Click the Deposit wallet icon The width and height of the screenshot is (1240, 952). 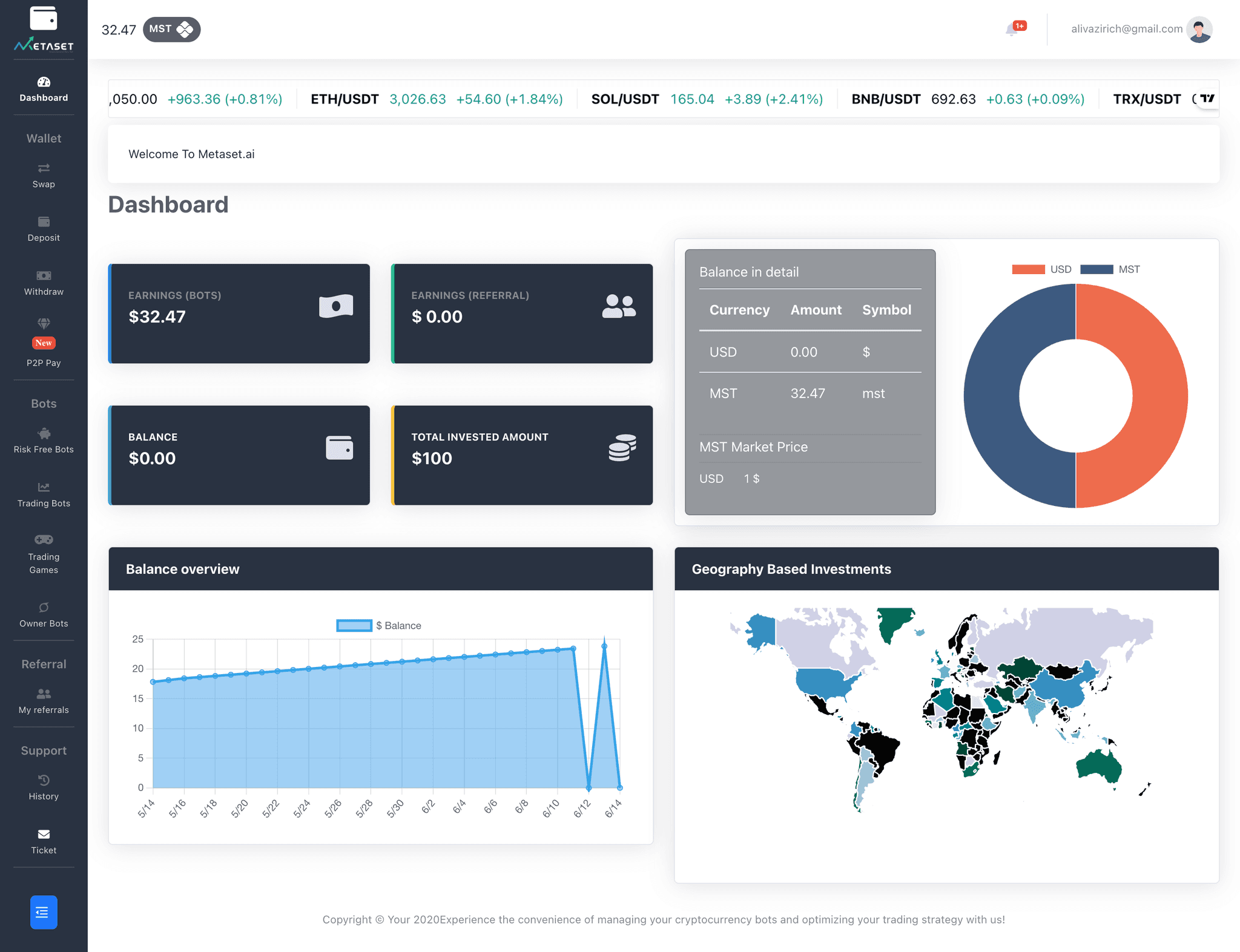44,222
